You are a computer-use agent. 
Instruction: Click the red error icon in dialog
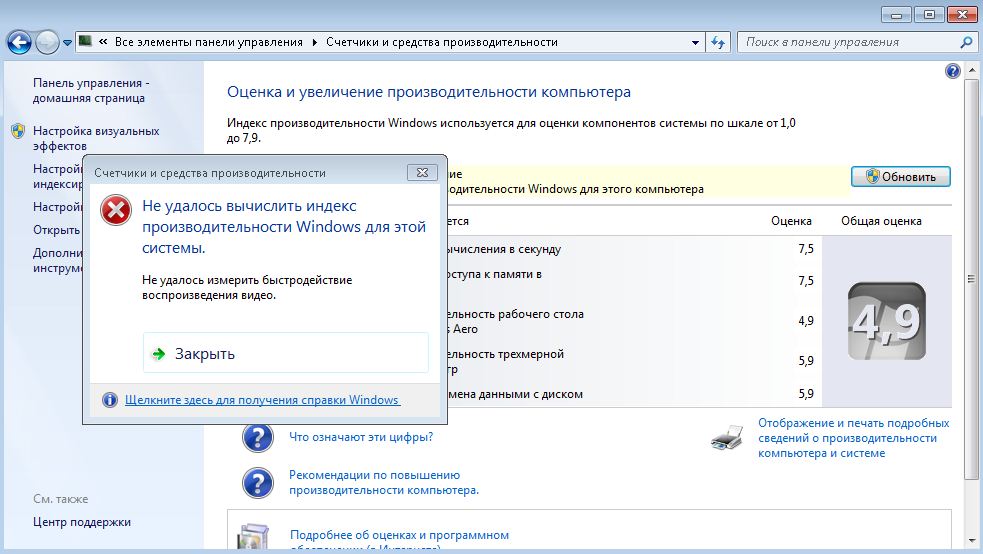pos(116,210)
